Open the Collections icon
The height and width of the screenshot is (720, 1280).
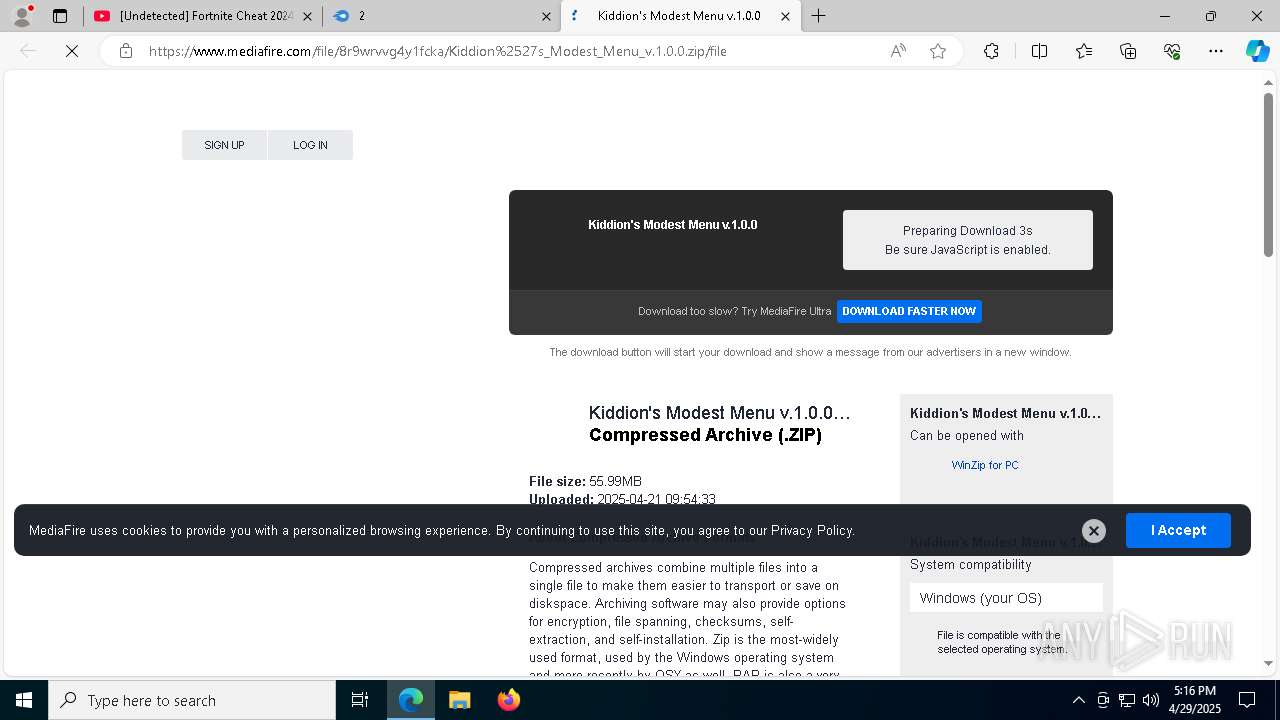1128,51
